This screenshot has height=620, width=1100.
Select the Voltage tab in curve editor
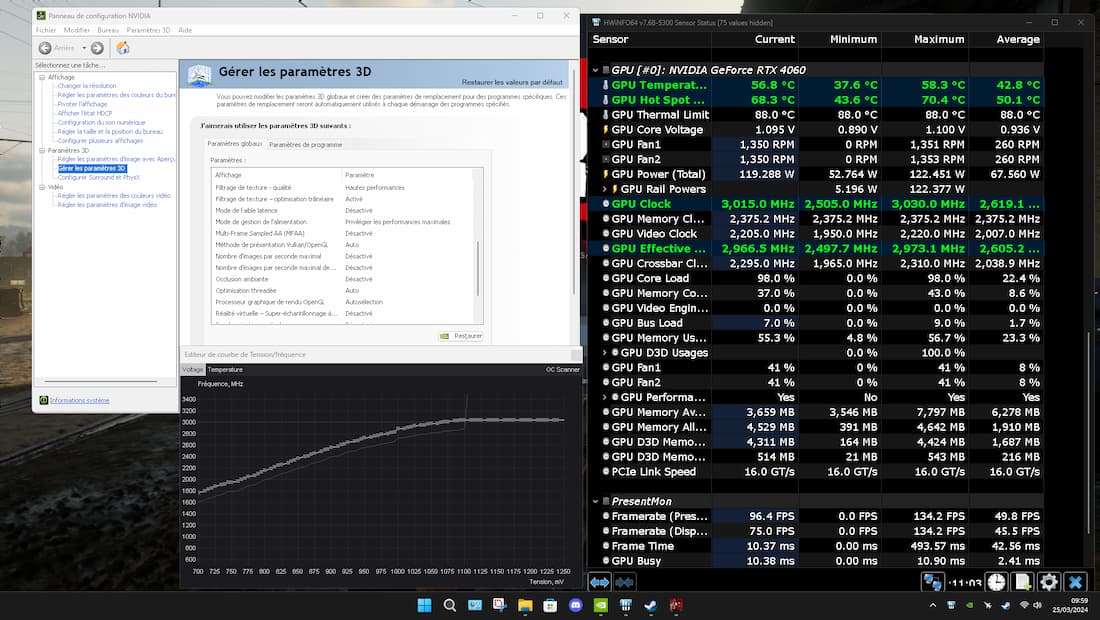(x=192, y=370)
